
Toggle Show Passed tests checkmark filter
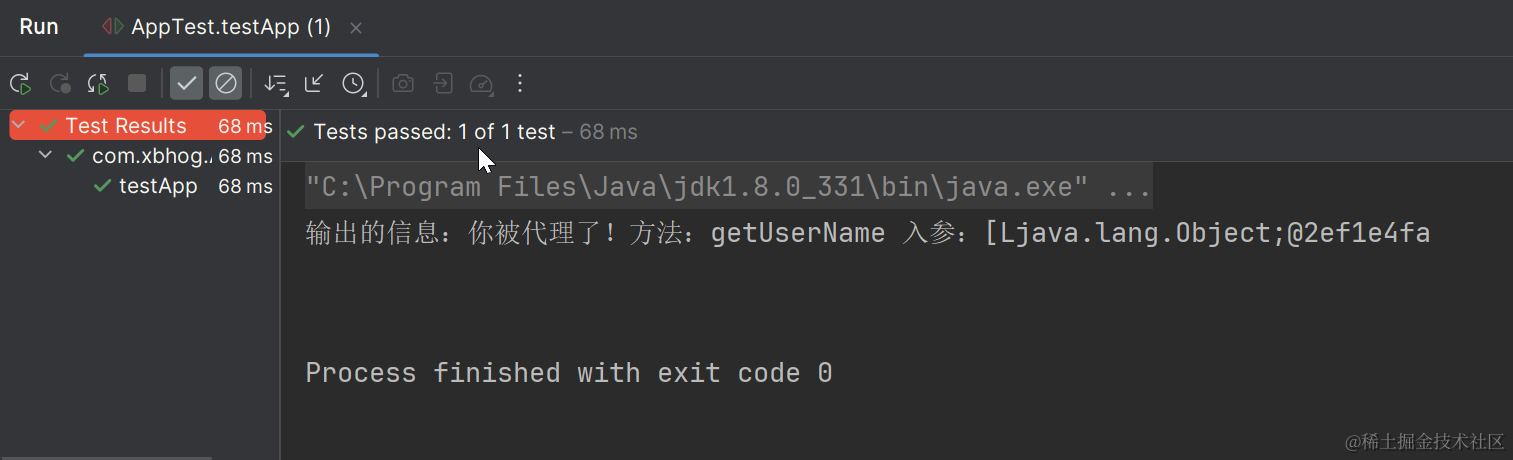click(186, 83)
